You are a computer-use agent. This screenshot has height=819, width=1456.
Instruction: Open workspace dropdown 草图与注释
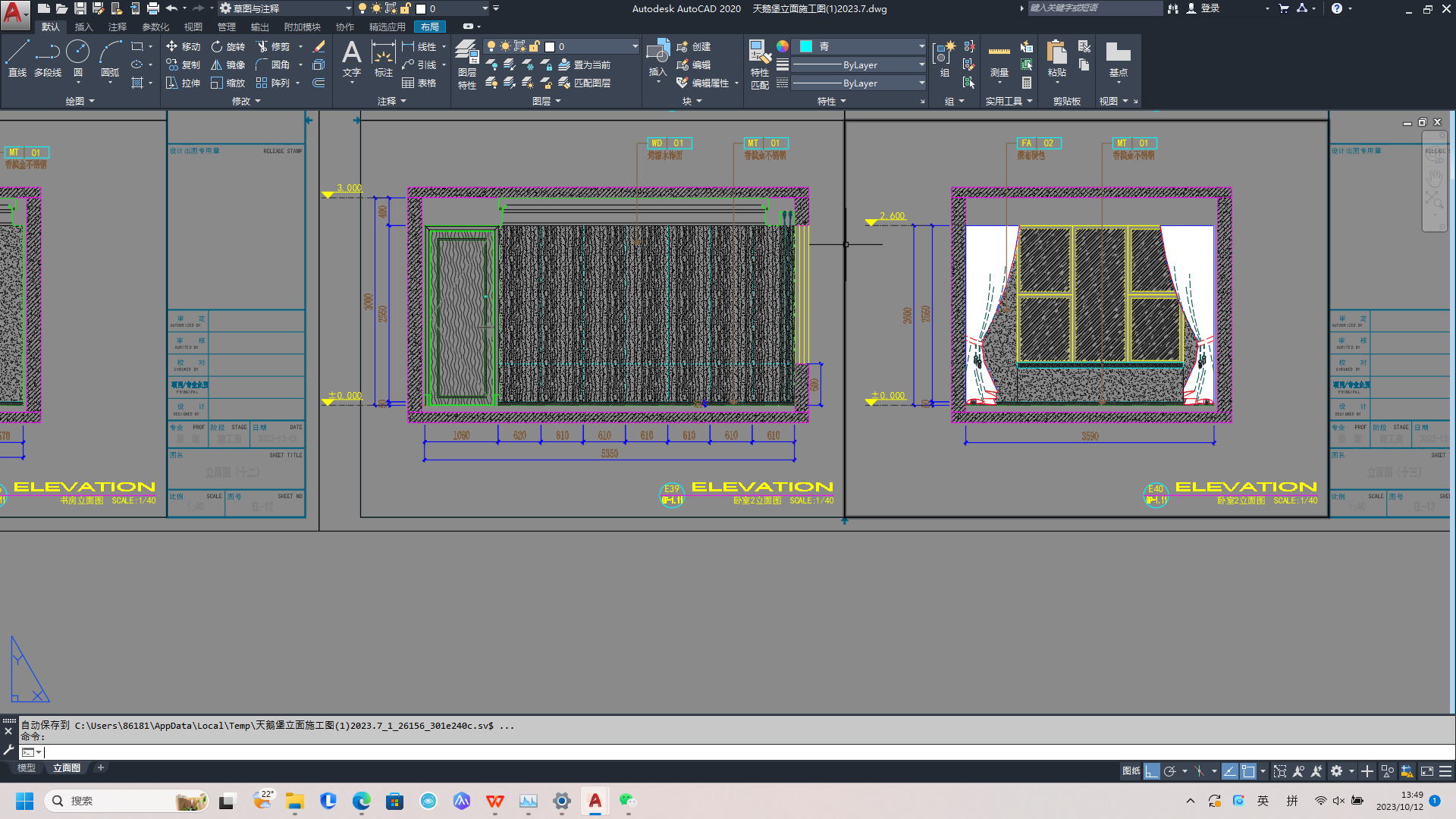click(286, 8)
